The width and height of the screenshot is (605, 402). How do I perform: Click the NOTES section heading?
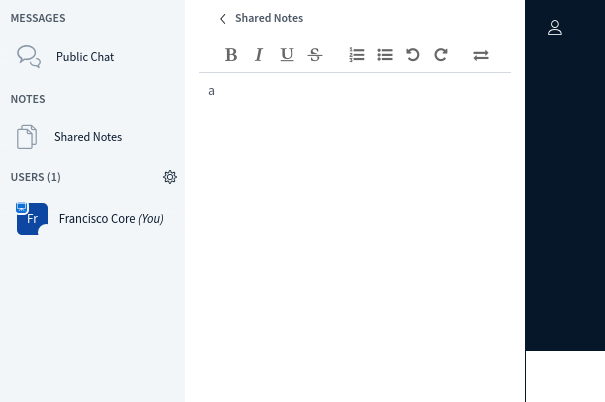(x=28, y=99)
